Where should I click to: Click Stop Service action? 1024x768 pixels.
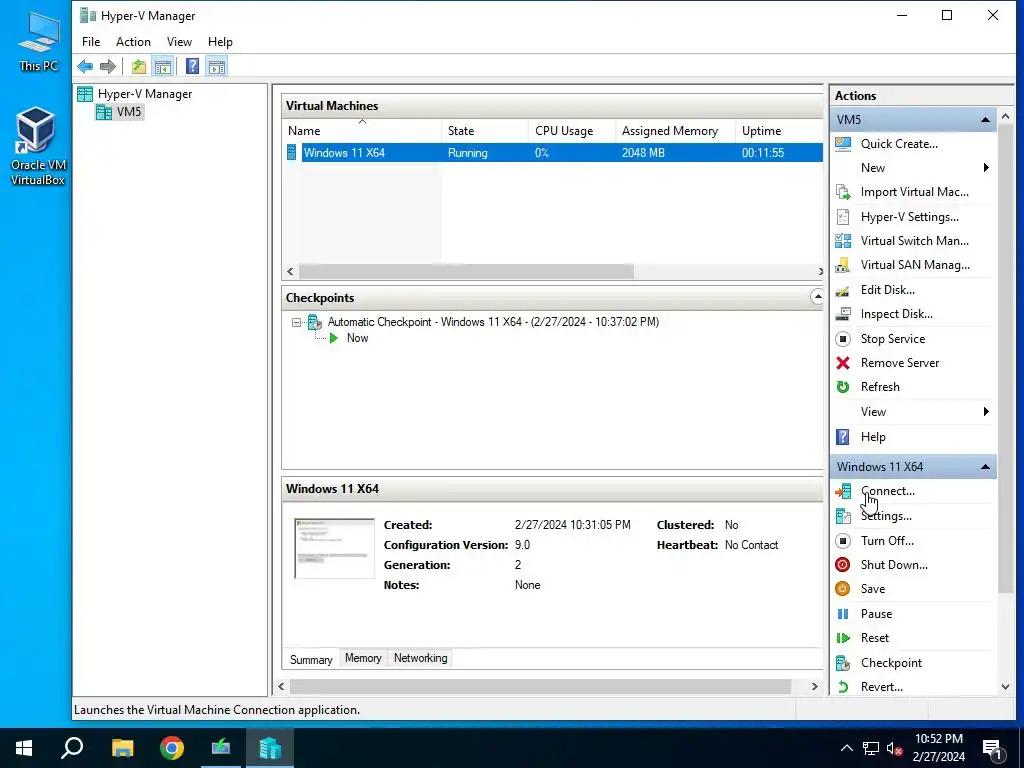[892, 339]
